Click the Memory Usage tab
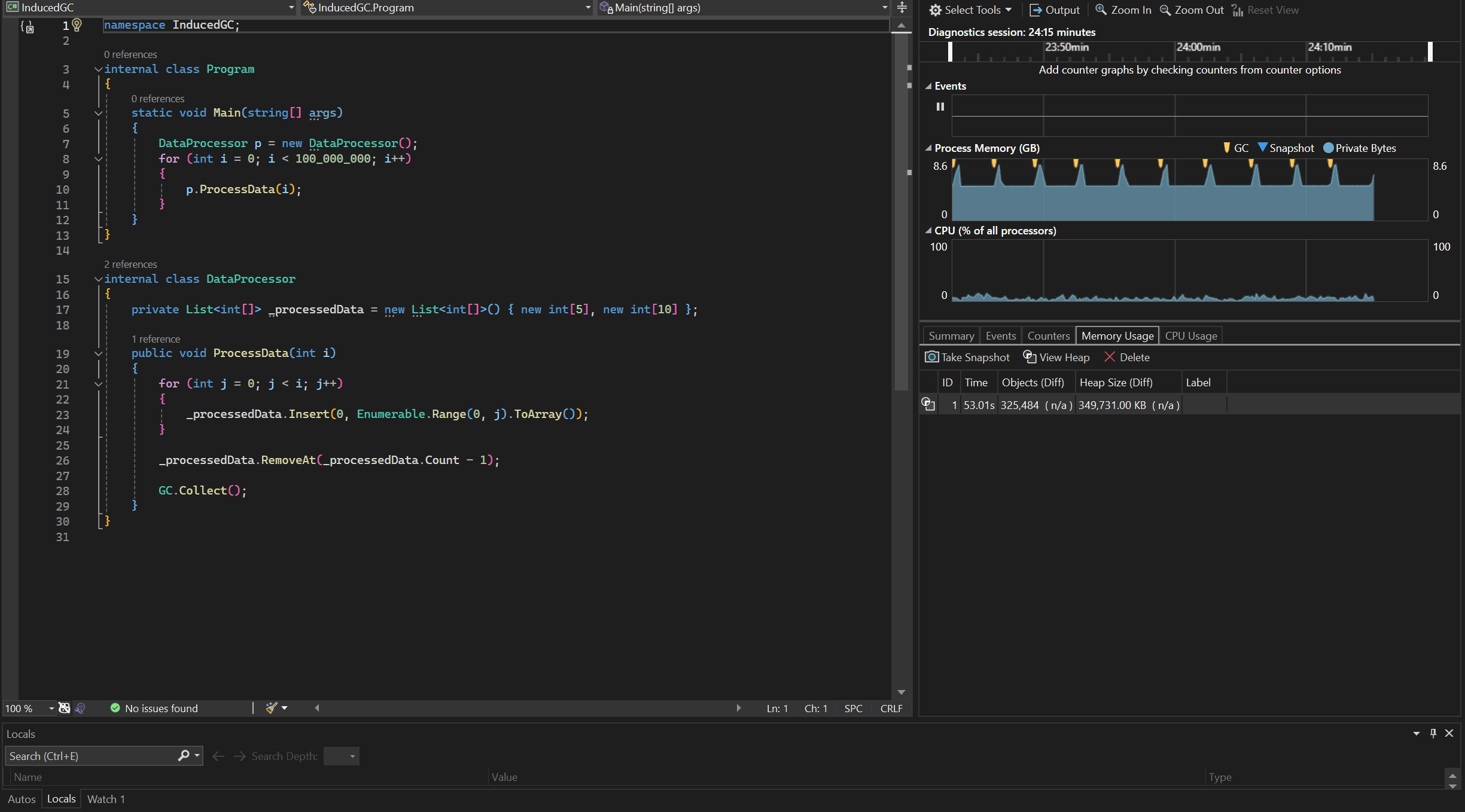Viewport: 1465px width, 812px height. [1116, 335]
